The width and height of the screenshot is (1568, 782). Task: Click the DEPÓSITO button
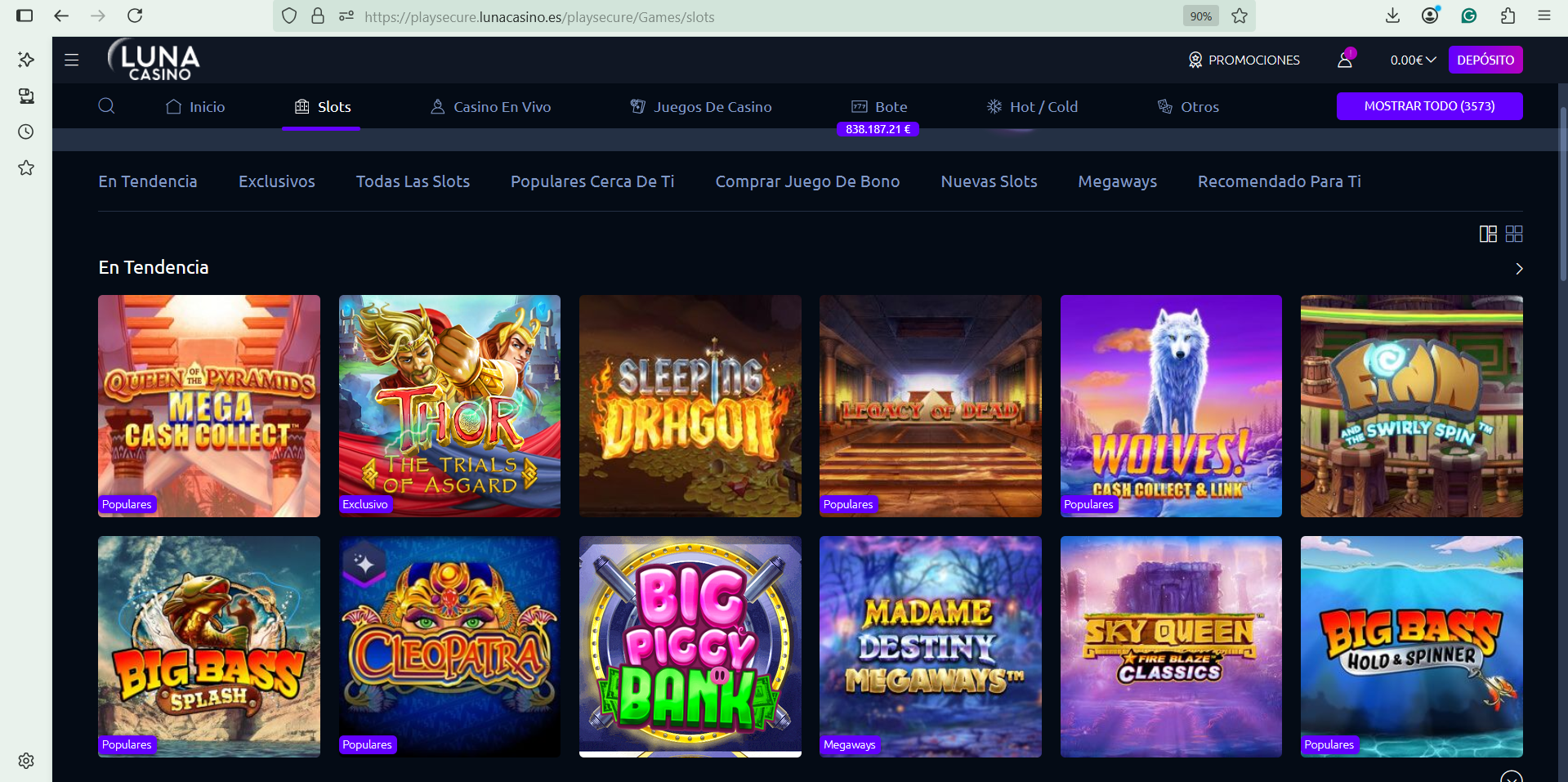[1485, 60]
